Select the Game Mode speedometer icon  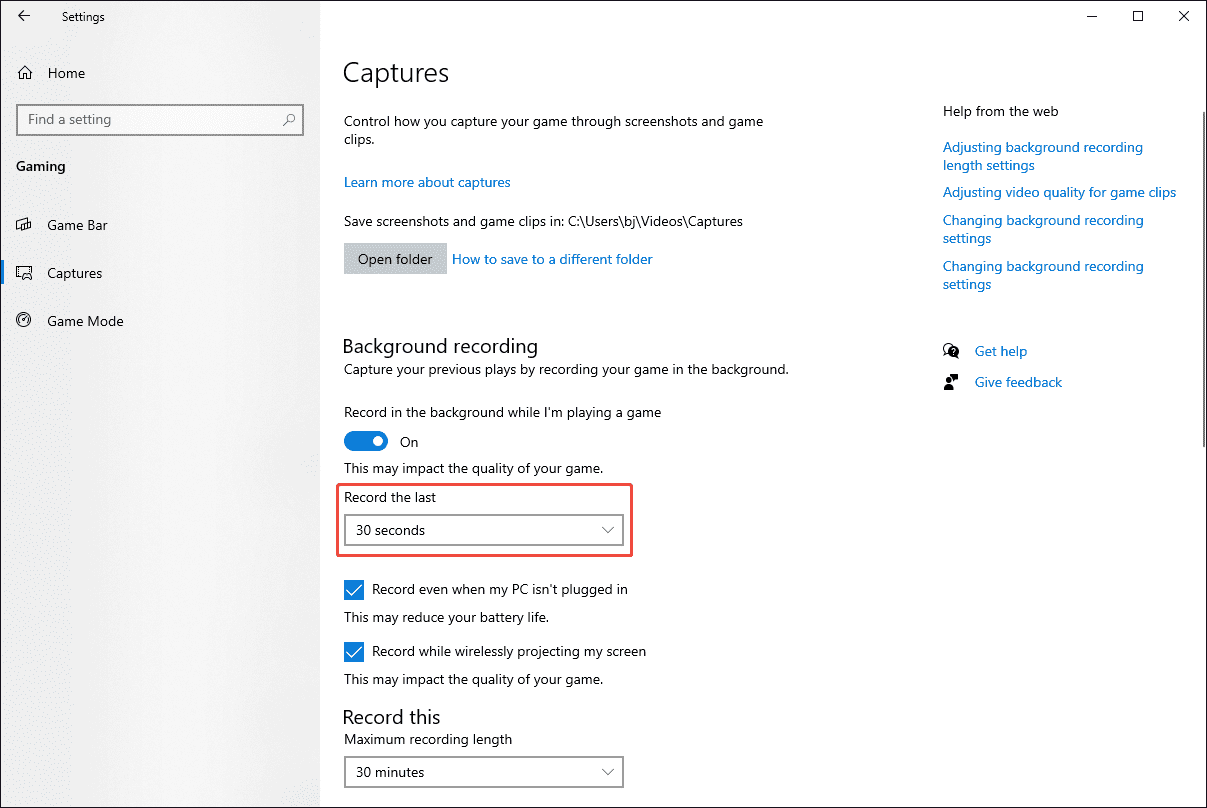coord(23,320)
